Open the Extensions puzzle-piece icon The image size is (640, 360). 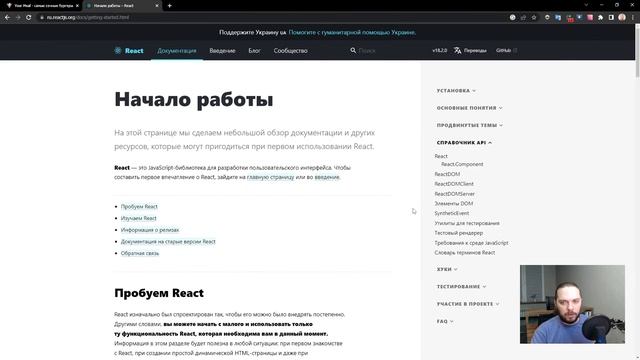click(600, 18)
